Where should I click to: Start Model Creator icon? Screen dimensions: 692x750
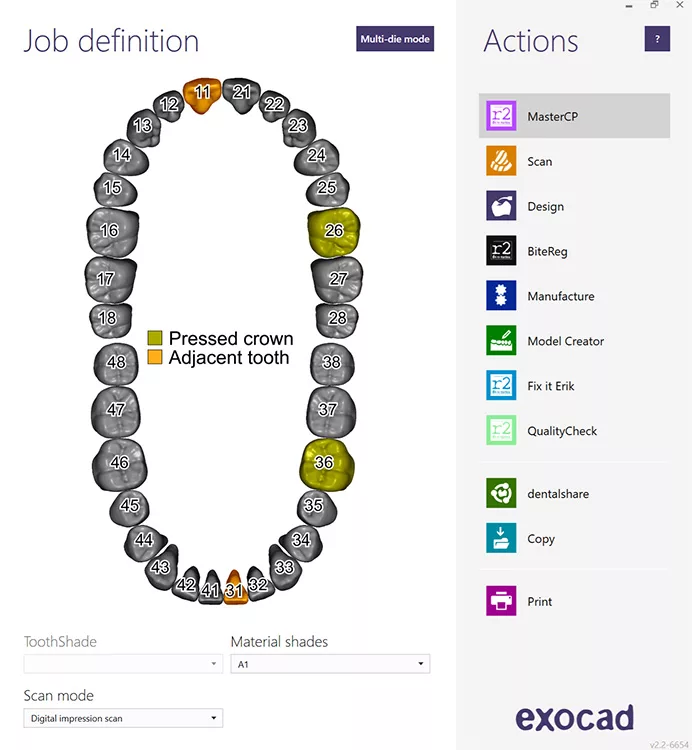tap(501, 341)
